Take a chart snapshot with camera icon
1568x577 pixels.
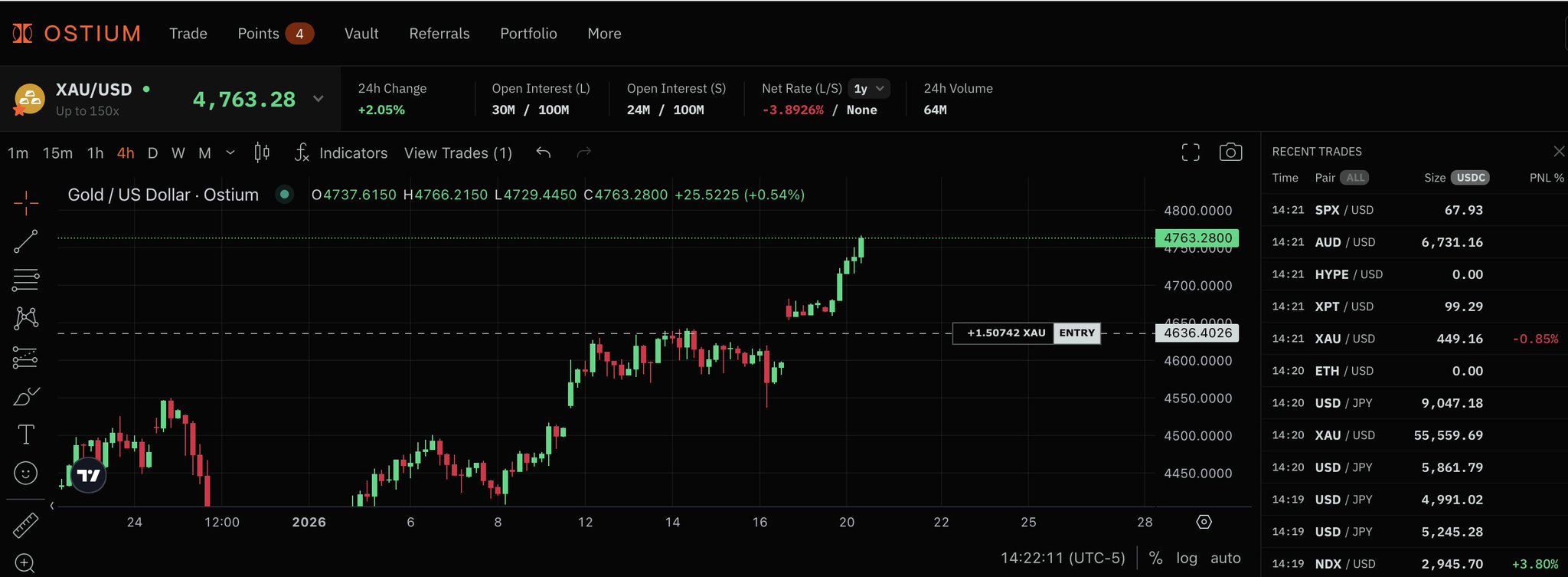point(1230,152)
